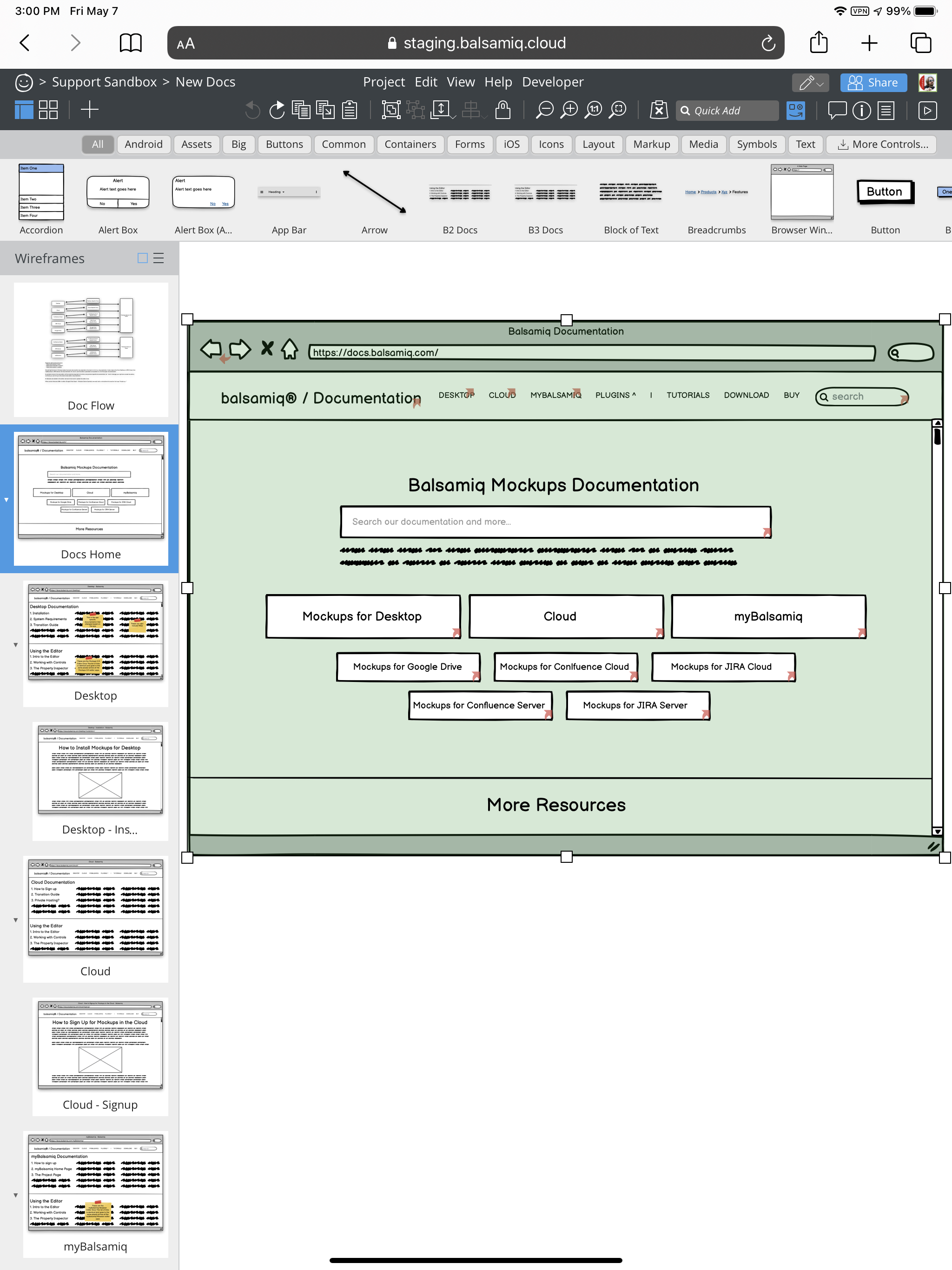The image size is (952, 1270).
Task: Toggle the UI Library panel button
Action: pyautogui.click(x=796, y=110)
